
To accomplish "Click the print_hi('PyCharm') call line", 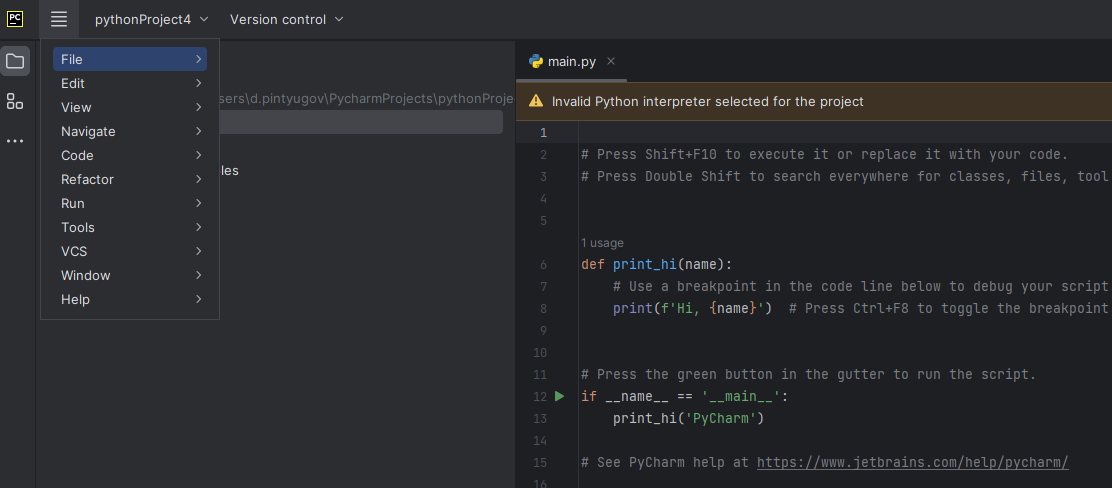I will pyautogui.click(x=688, y=418).
